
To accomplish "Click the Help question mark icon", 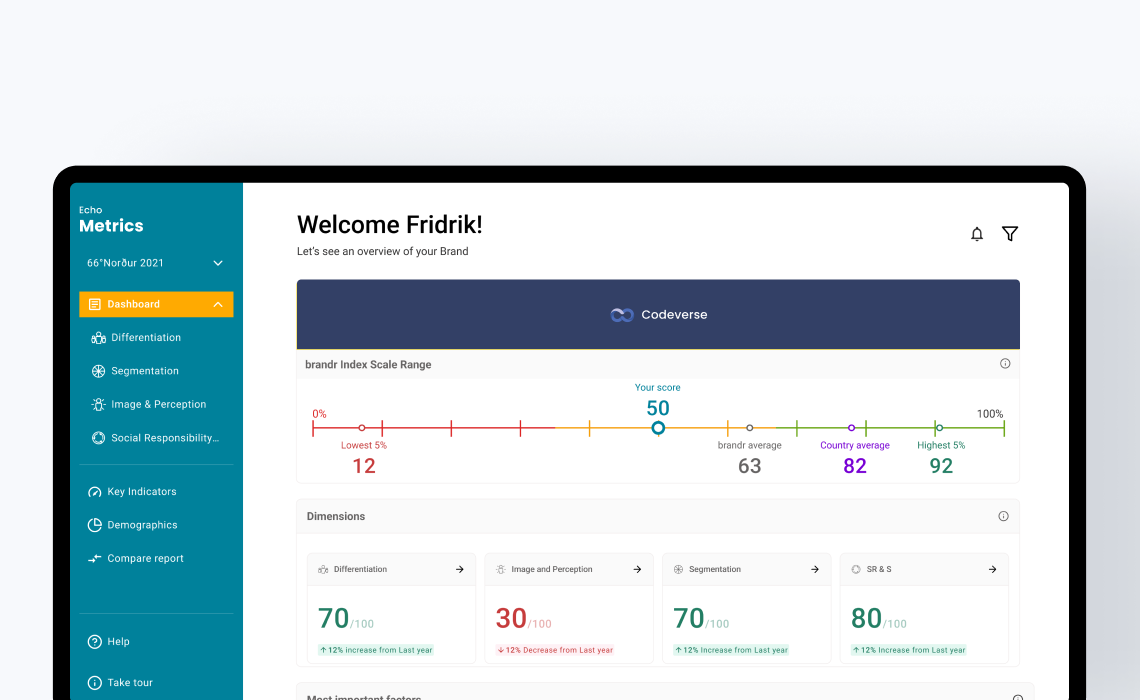I will (x=95, y=642).
